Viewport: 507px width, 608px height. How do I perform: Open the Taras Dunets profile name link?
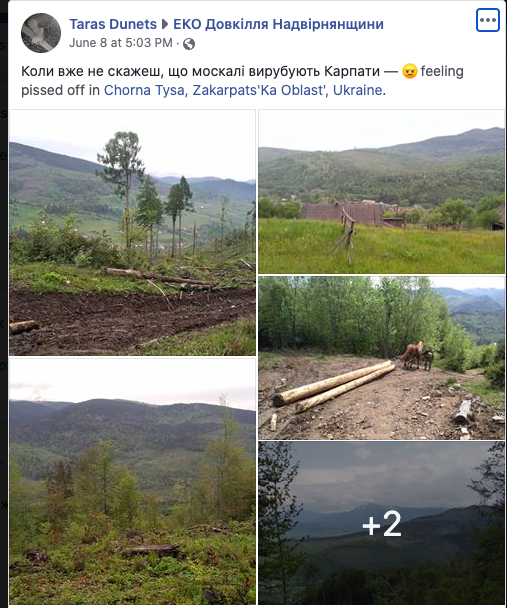pyautogui.click(x=113, y=24)
